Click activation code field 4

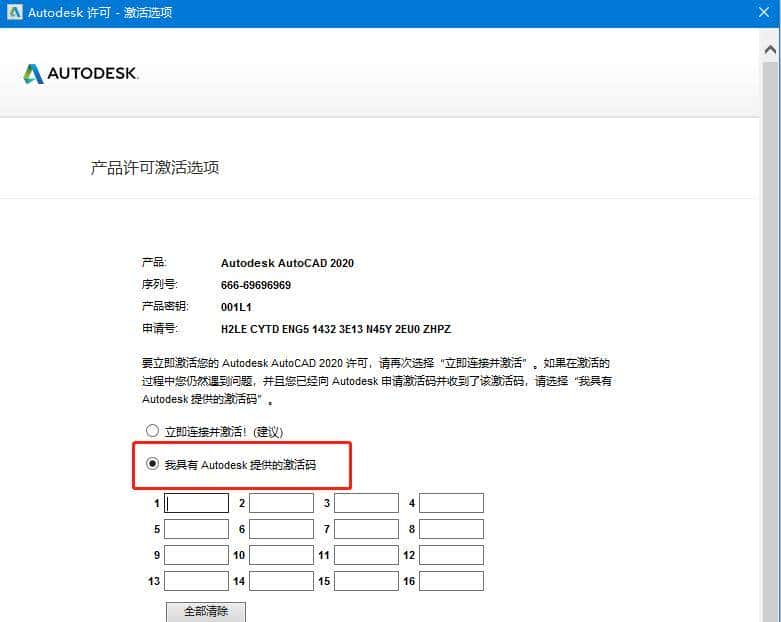pos(451,503)
